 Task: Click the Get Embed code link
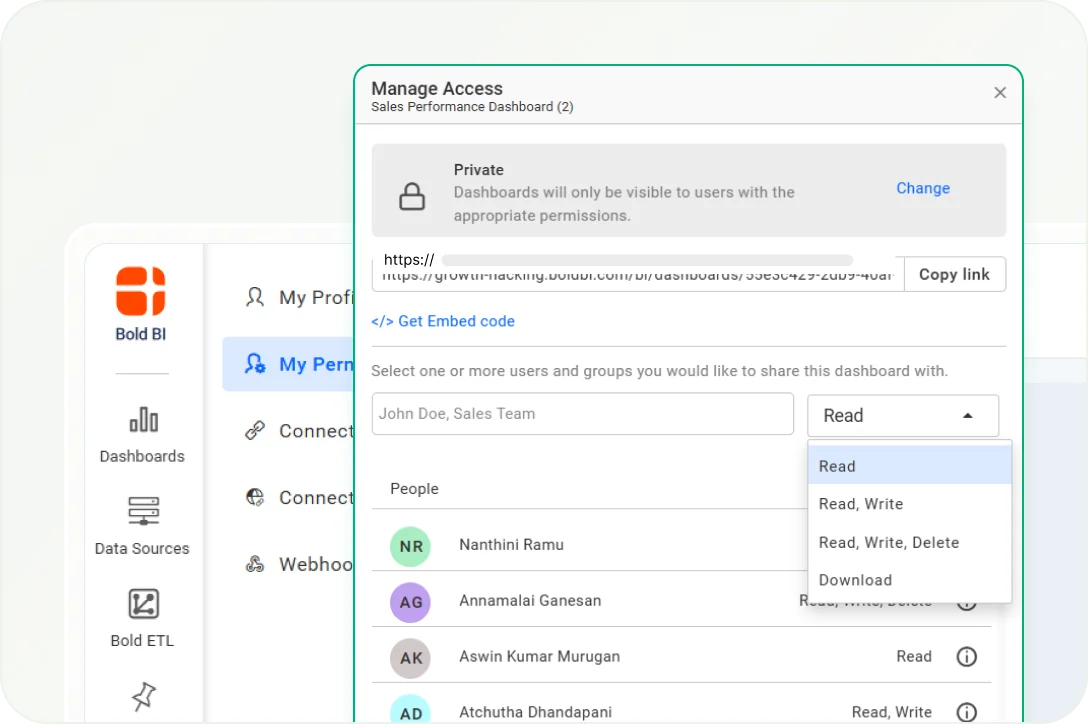pyautogui.click(x=443, y=321)
